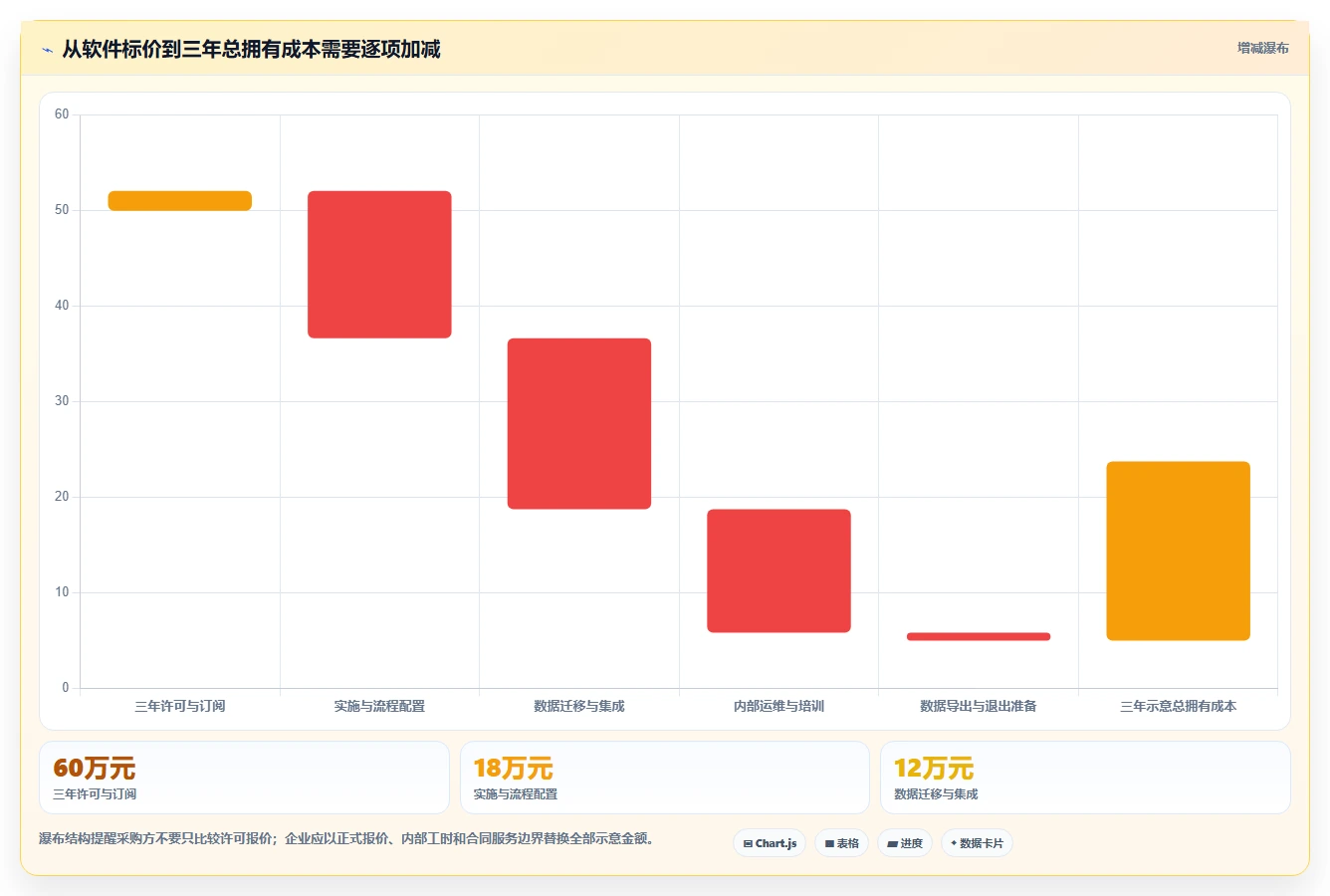The width and height of the screenshot is (1330, 896).
Task: Click the 数据卡片 tag chip
Action: [977, 843]
